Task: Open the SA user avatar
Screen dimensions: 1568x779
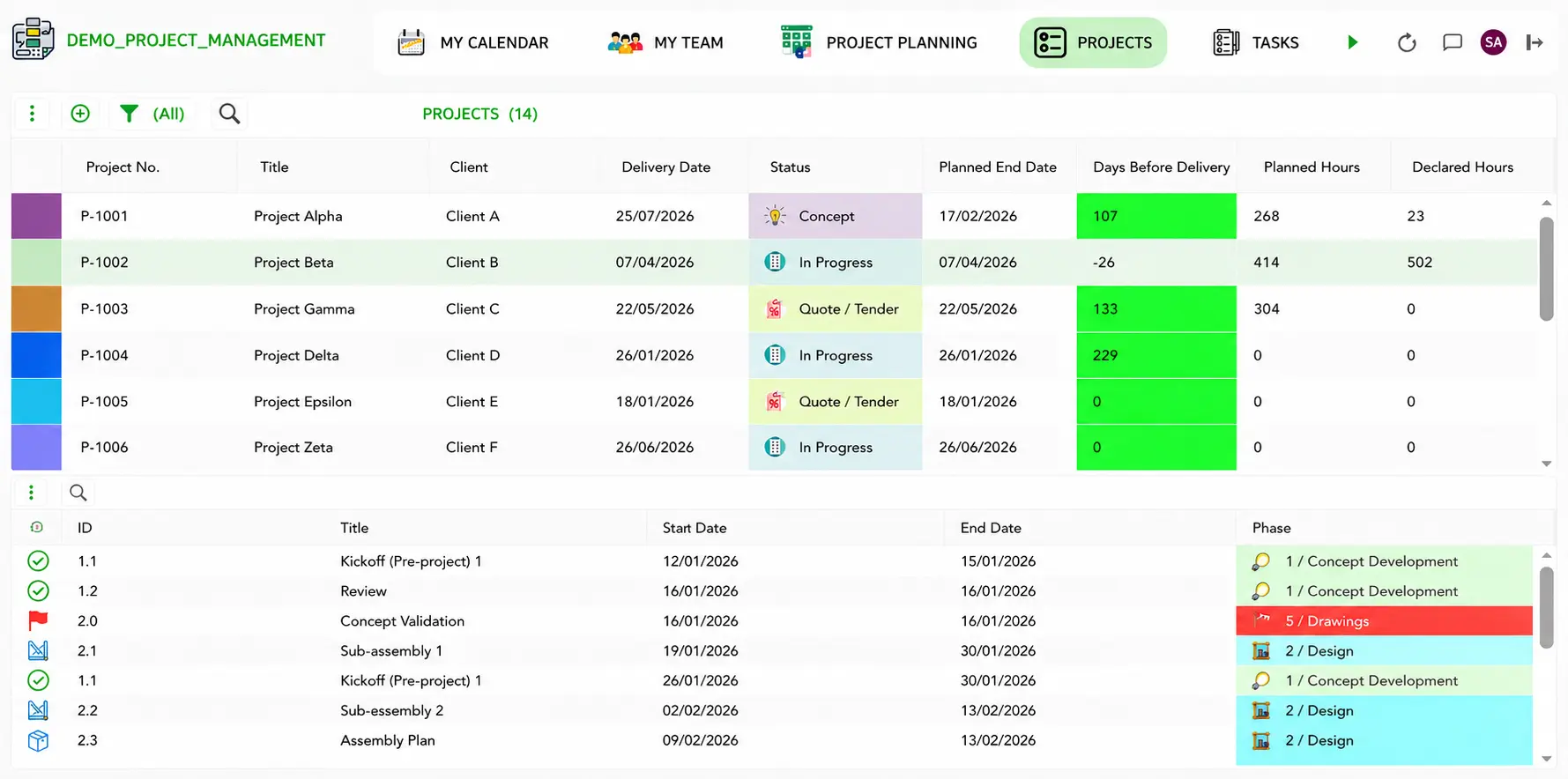Action: (1493, 42)
